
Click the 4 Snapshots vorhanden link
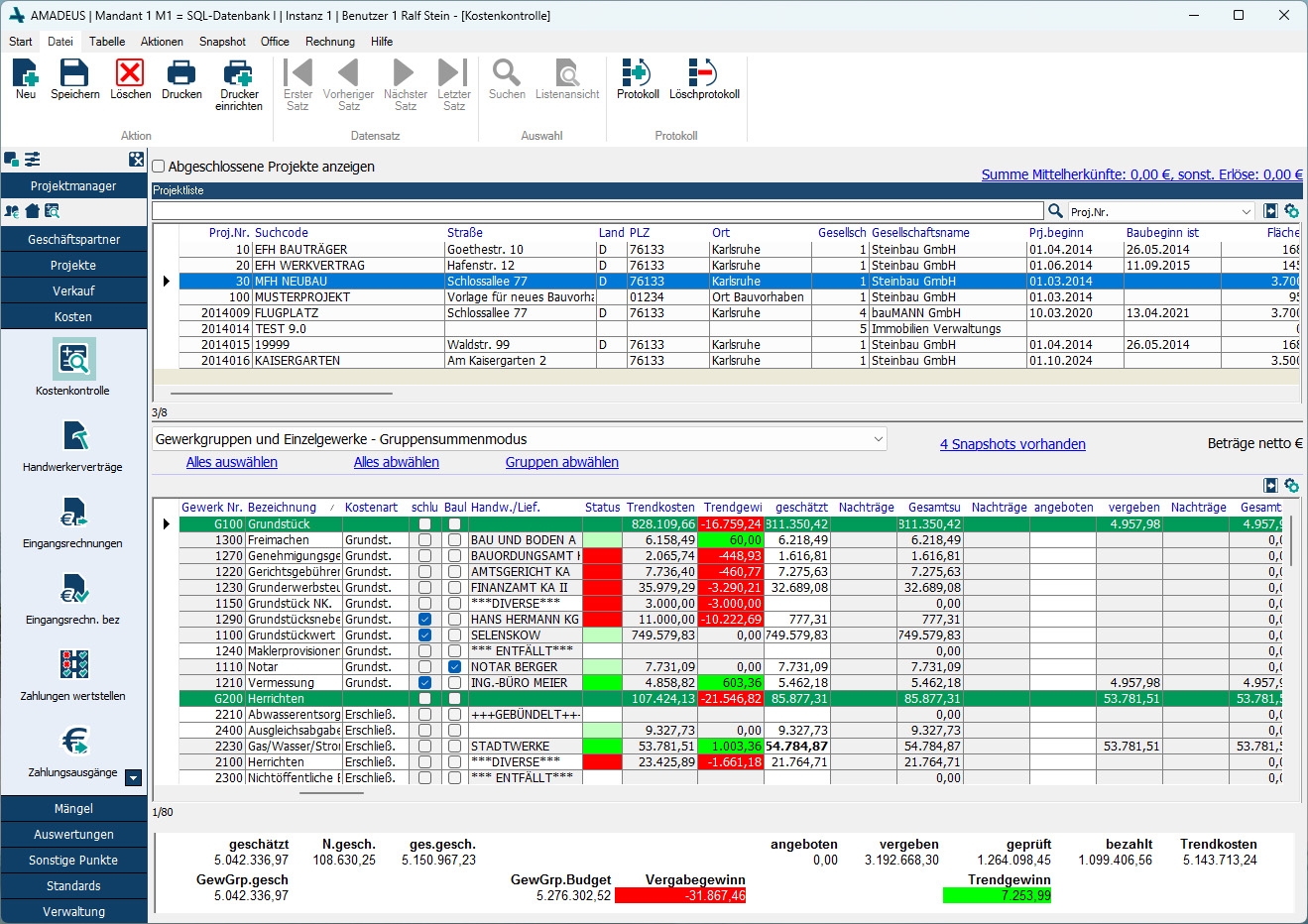tap(1012, 444)
